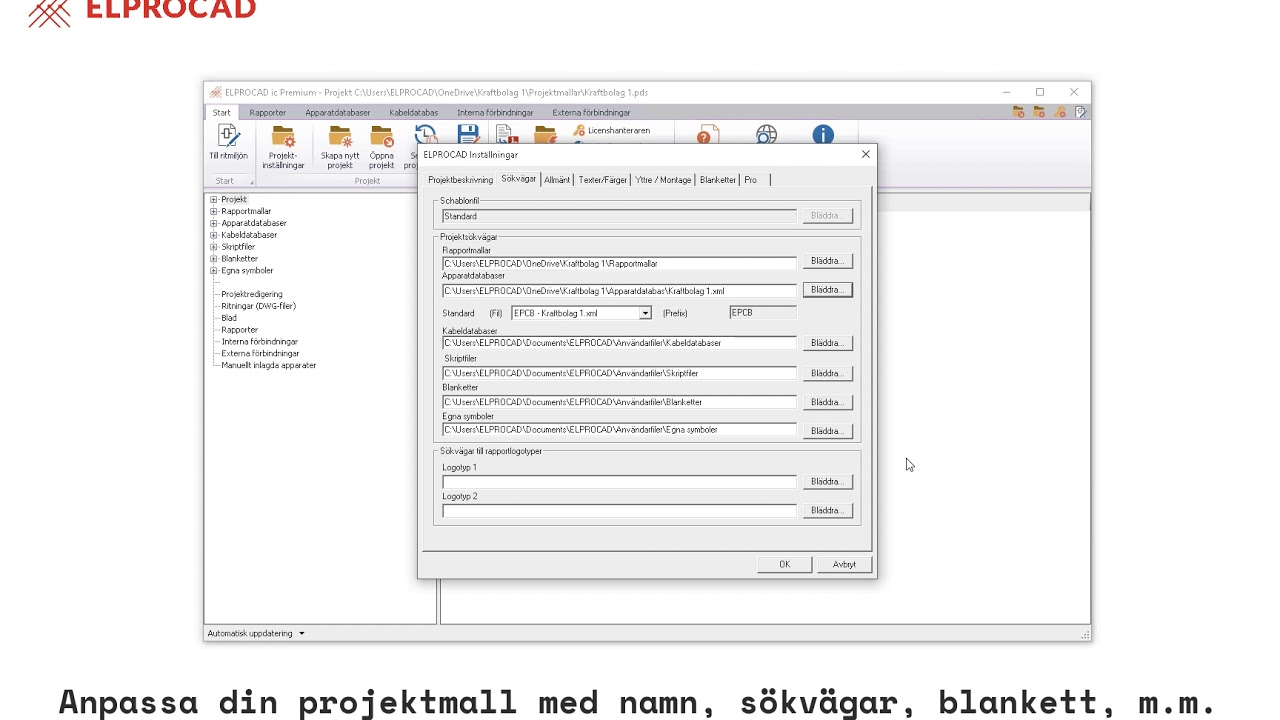Click the blue floppy disk save icon
Viewport: 1280px width, 720px height.
click(x=468, y=134)
